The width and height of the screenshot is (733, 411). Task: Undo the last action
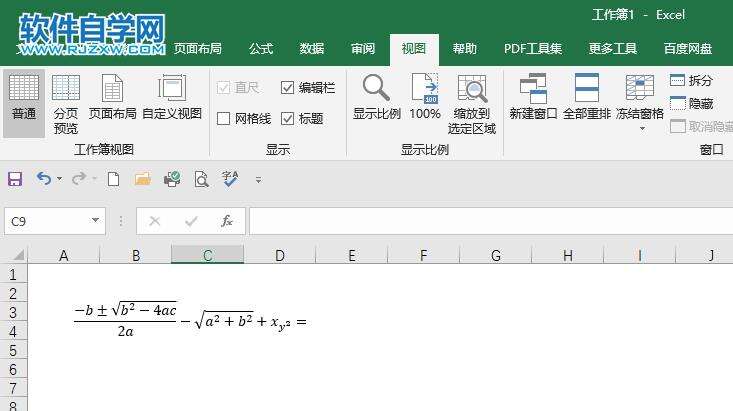point(44,179)
